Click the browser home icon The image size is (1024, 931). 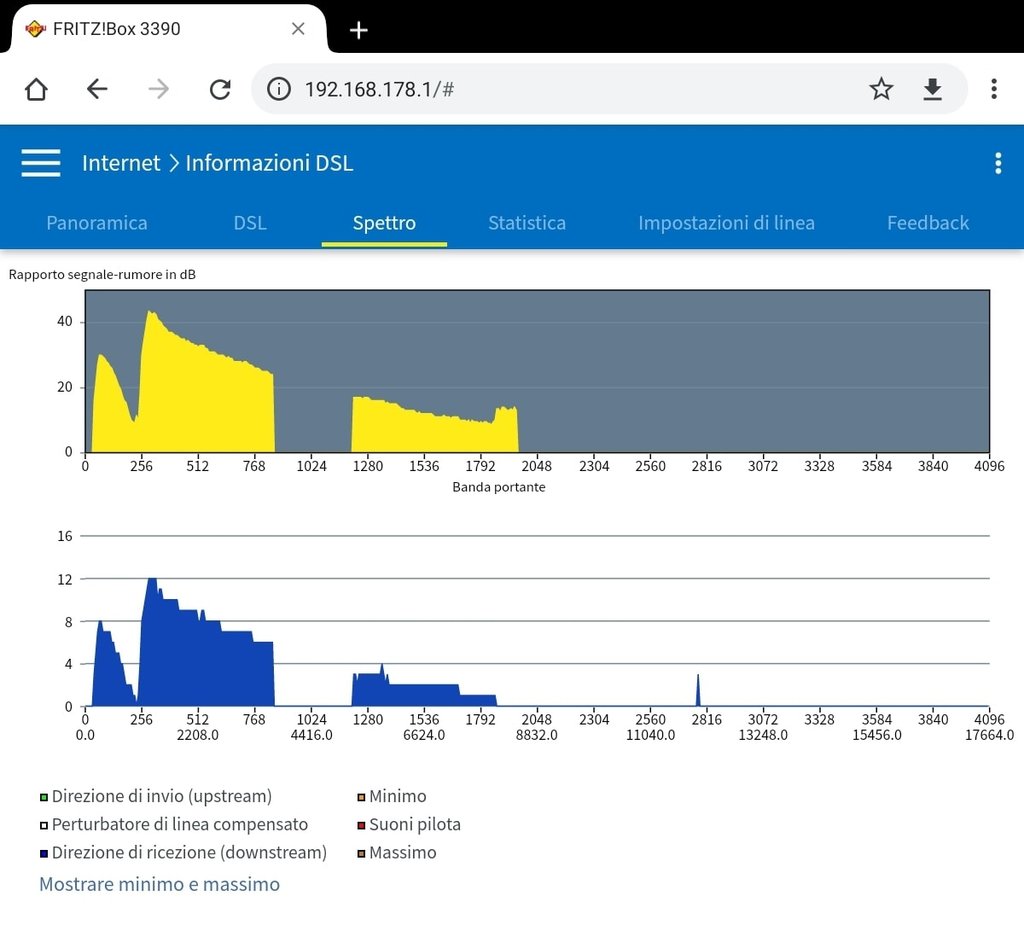36,90
